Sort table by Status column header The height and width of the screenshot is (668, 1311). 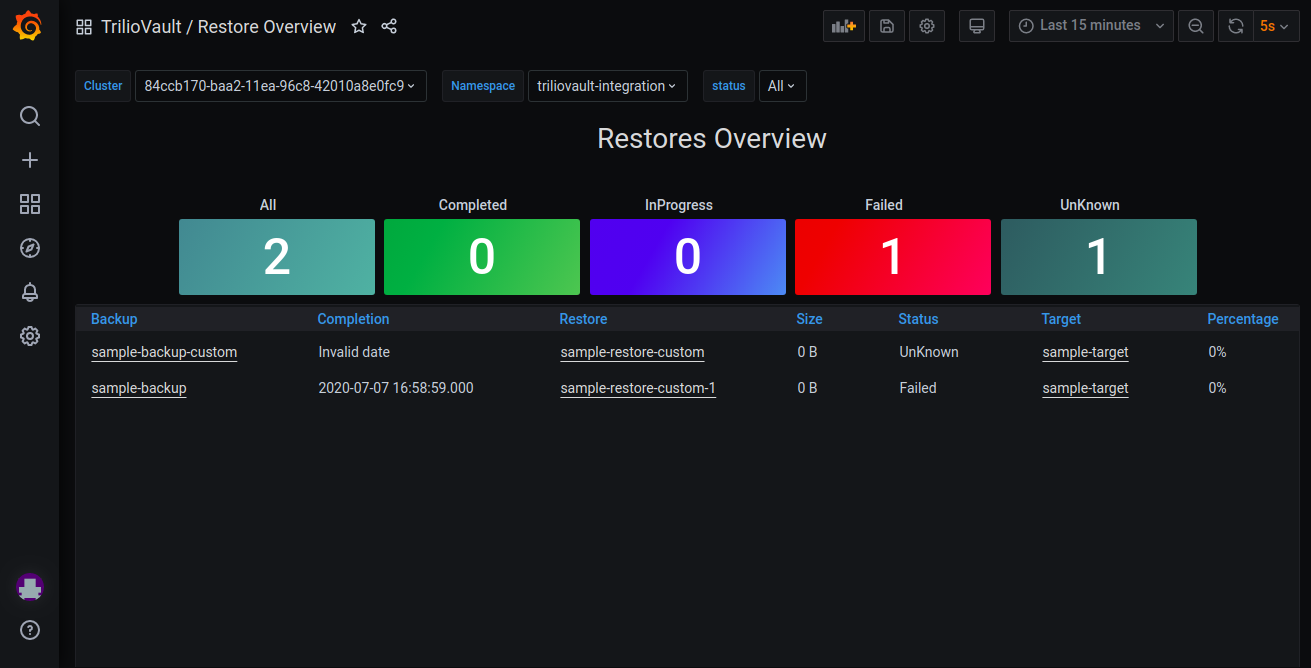pyautogui.click(x=918, y=319)
